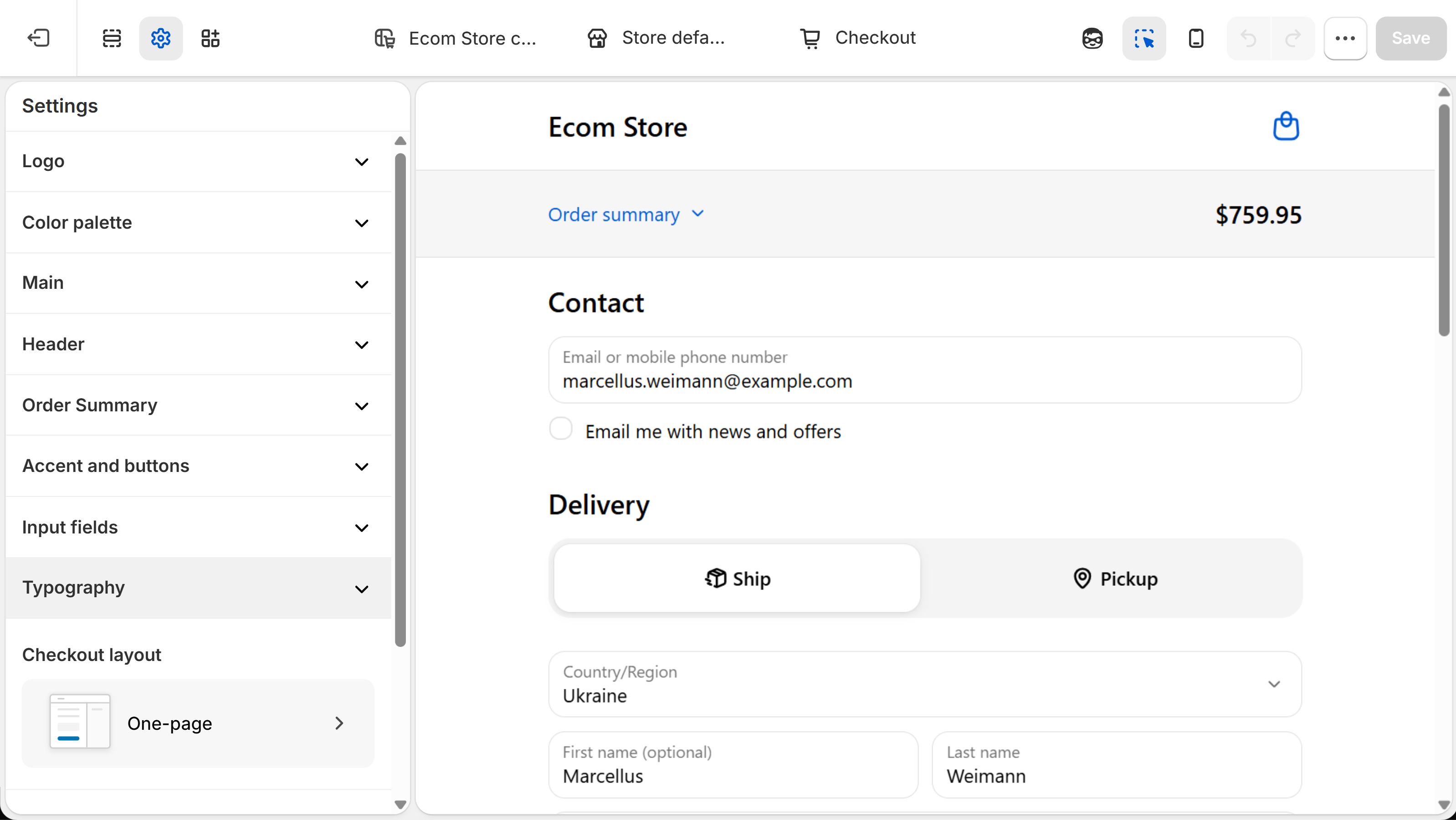This screenshot has width=1456, height=820.
Task: Expand the Logo settings section
Action: point(198,162)
